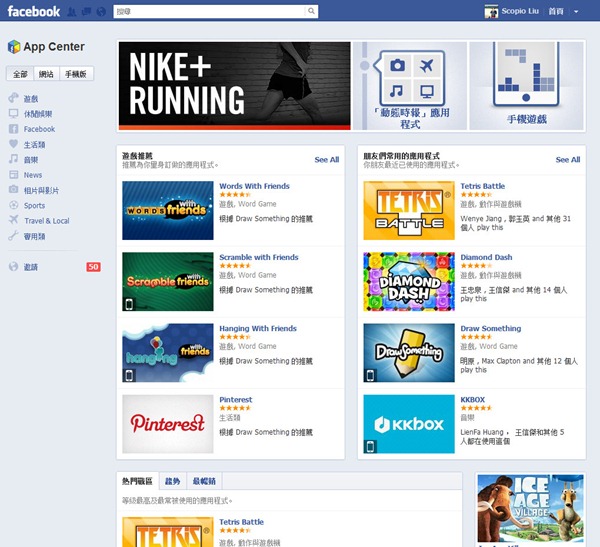600x547 pixels.
Task: Open Tetris Battle link in bottom list
Action: (241, 522)
